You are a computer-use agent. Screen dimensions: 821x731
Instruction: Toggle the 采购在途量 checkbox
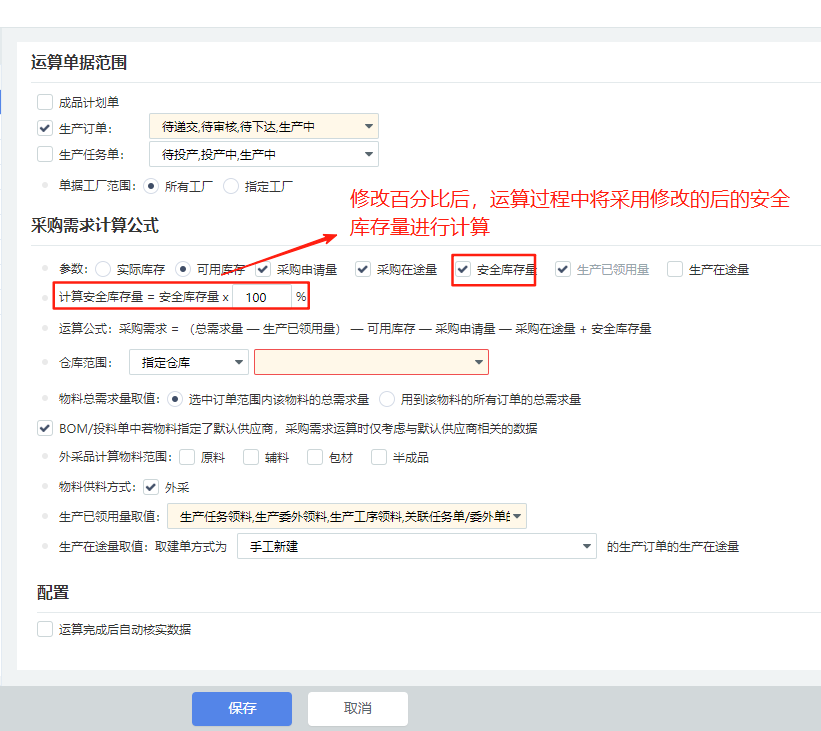pyautogui.click(x=363, y=269)
